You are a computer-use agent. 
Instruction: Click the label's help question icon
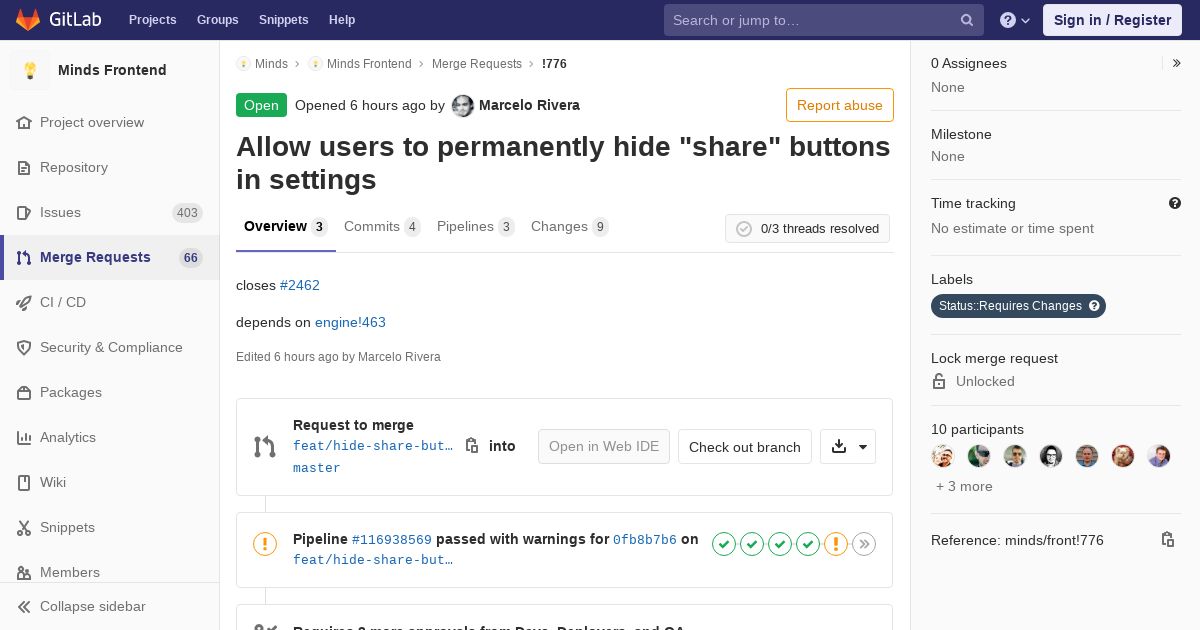(1094, 306)
